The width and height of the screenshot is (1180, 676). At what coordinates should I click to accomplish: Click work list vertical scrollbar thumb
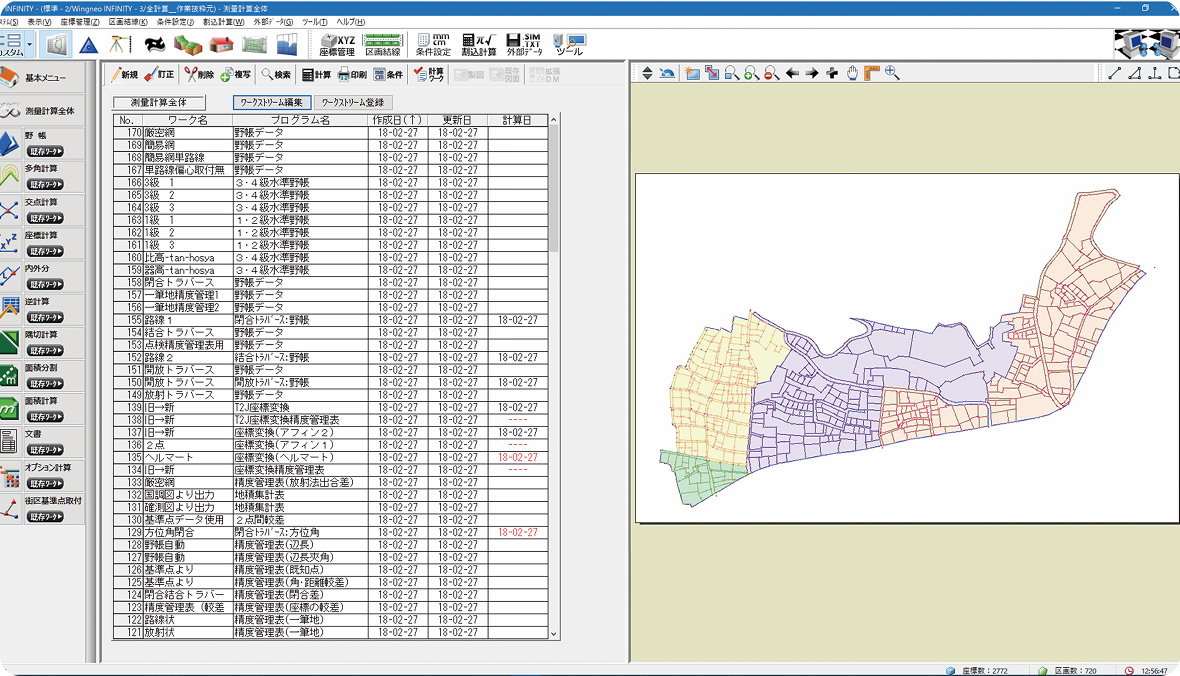[554, 188]
